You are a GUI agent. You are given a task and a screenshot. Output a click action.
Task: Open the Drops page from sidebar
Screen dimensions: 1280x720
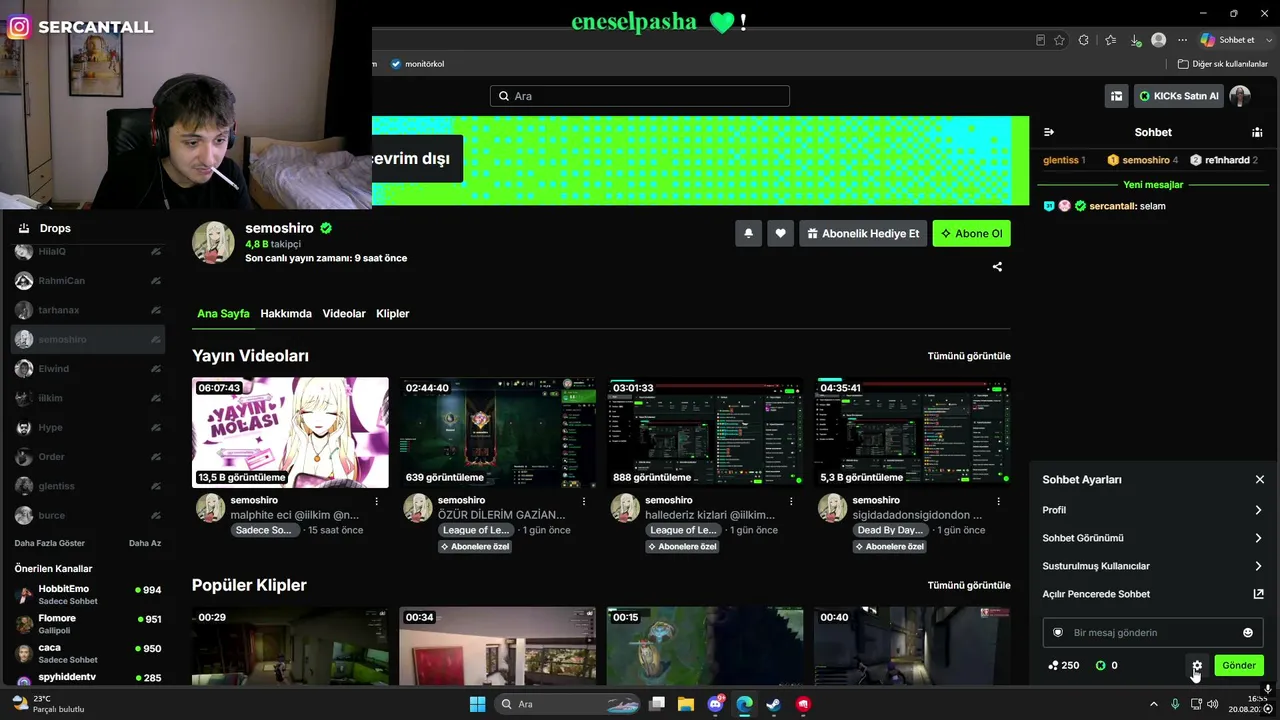pyautogui.click(x=45, y=228)
